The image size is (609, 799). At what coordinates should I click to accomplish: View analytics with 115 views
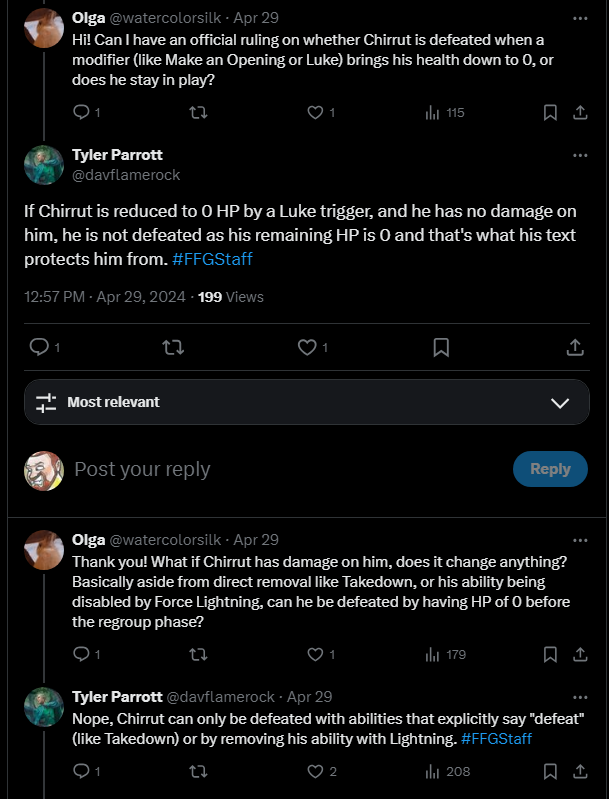[445, 113]
